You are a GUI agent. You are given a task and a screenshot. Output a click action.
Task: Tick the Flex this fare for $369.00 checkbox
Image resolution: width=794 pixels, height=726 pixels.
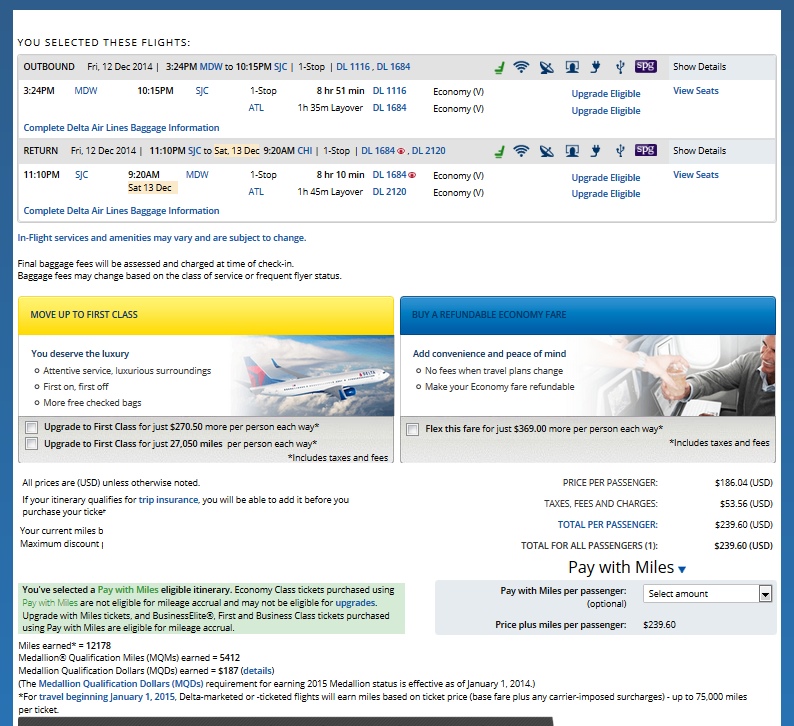click(x=413, y=429)
